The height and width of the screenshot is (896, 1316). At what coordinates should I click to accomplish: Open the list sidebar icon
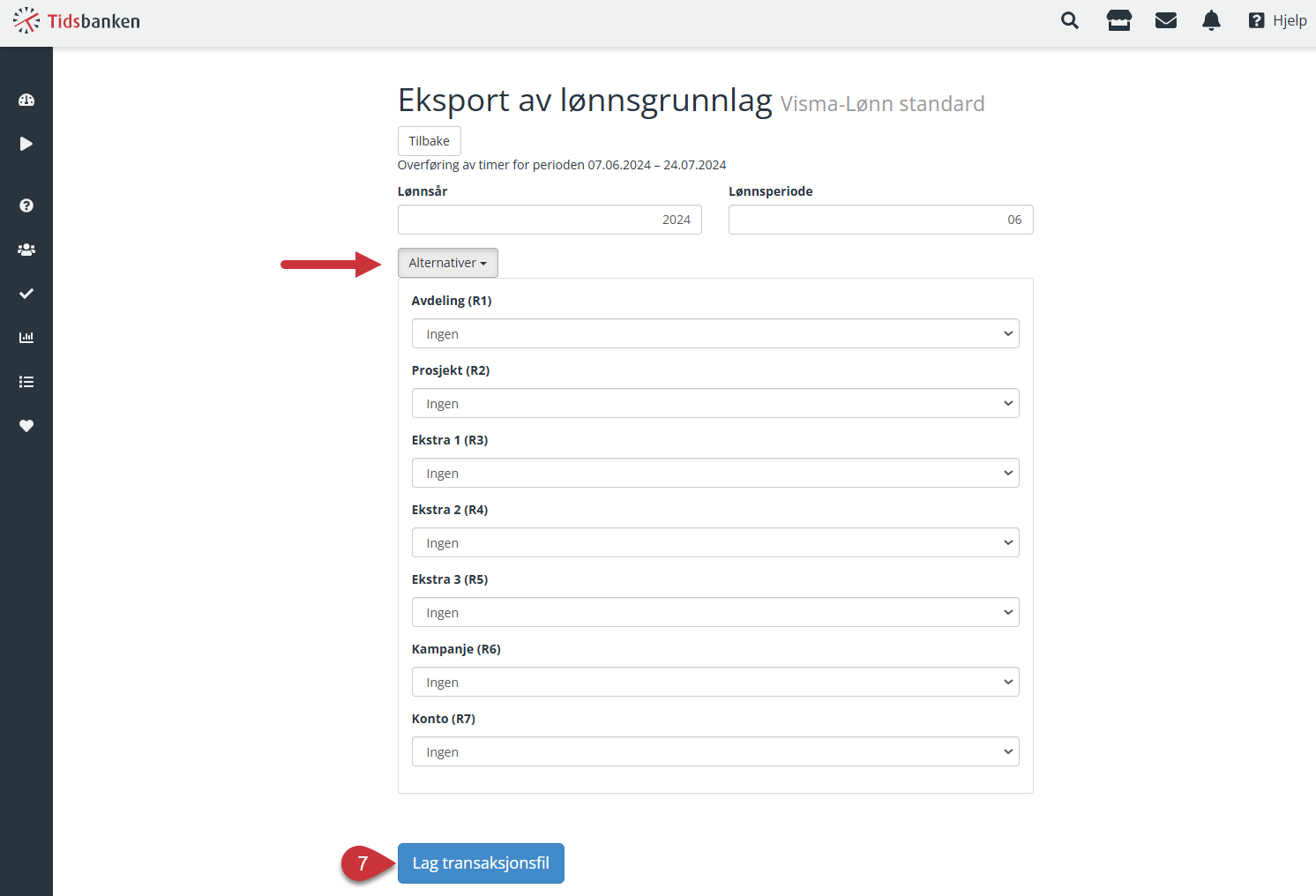tap(26, 382)
